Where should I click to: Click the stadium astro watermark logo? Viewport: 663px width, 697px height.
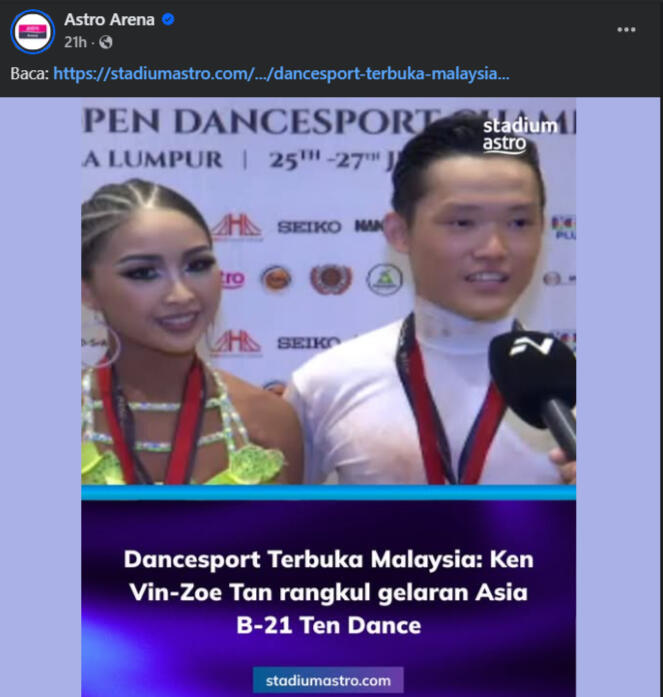(x=520, y=135)
